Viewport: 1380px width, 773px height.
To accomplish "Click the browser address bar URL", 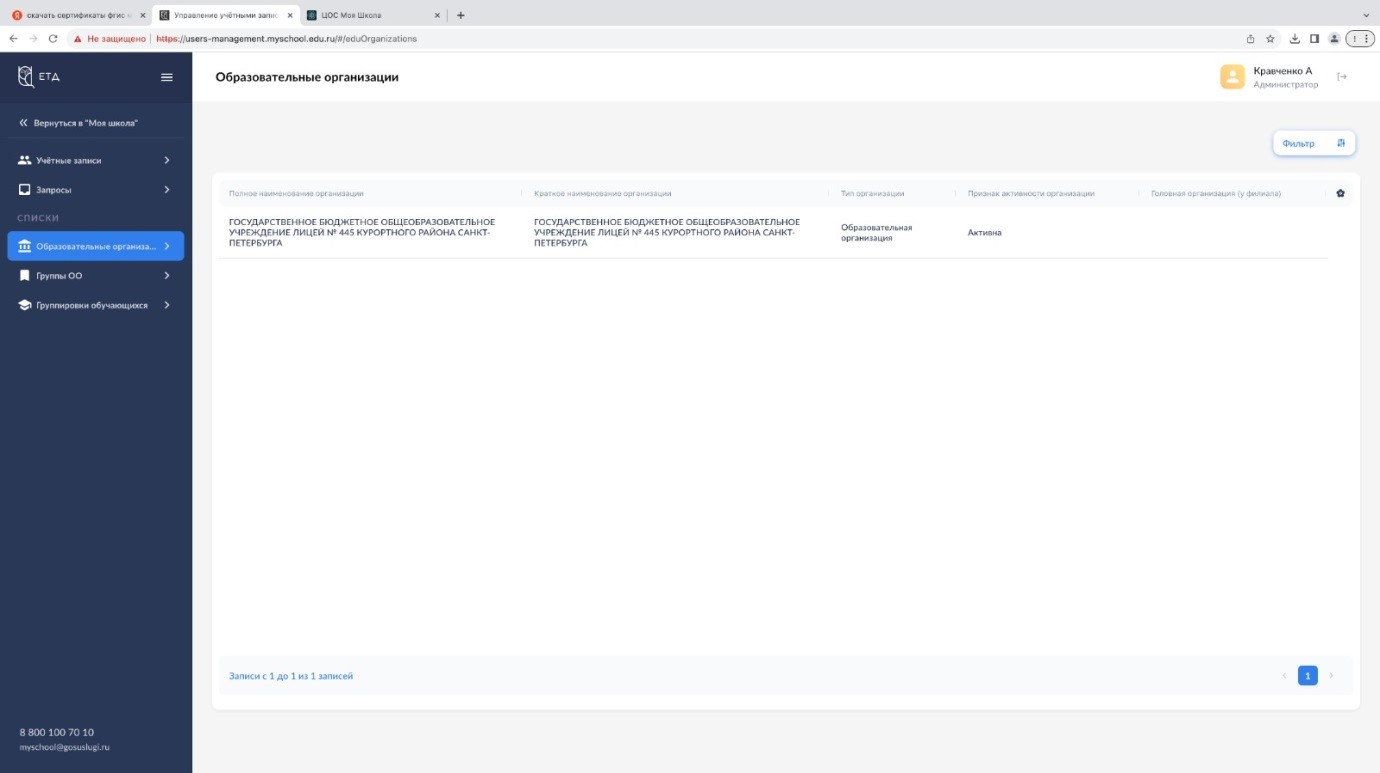I will pos(287,39).
